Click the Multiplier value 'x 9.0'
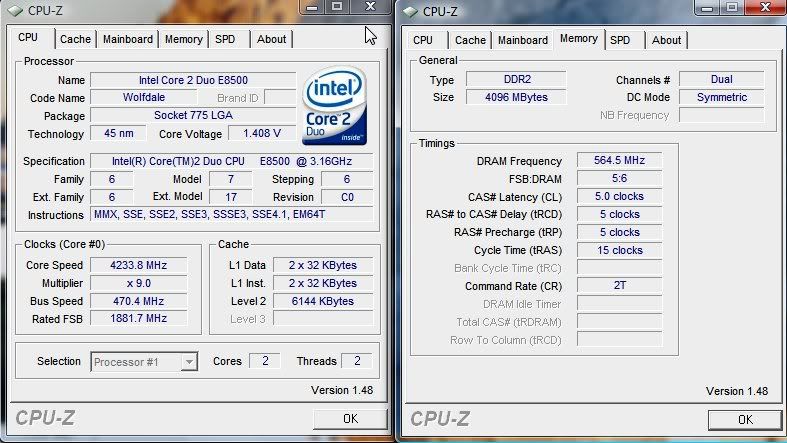Screen dimensions: 787x443 139,283
